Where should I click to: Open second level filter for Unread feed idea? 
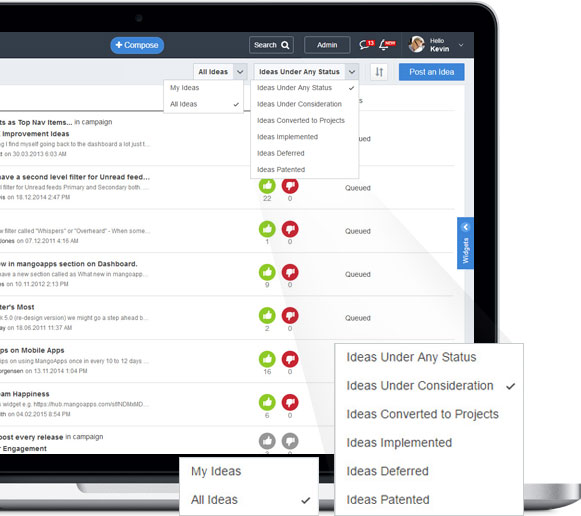click(x=75, y=177)
